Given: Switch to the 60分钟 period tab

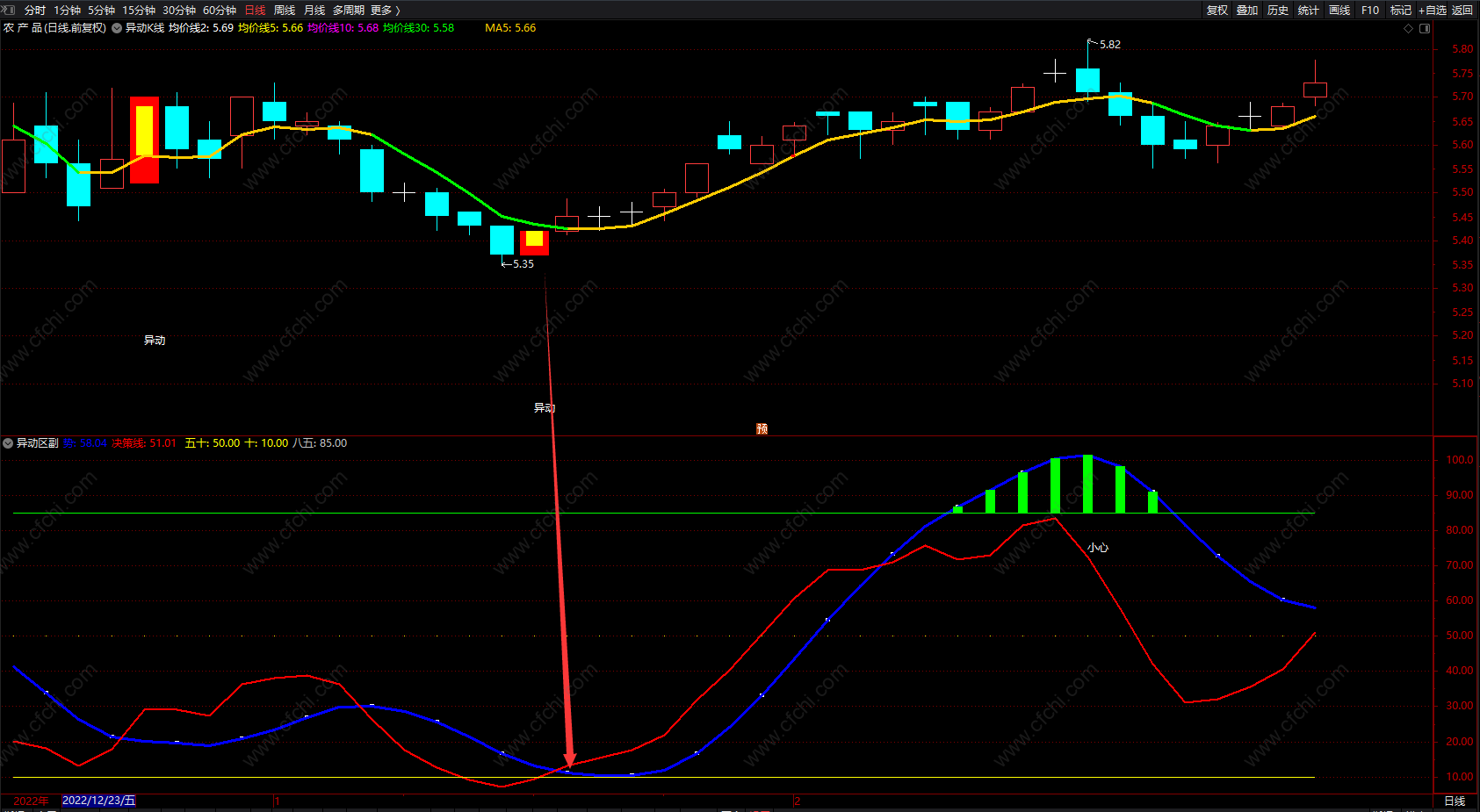Looking at the screenshot, I should click(x=220, y=10).
